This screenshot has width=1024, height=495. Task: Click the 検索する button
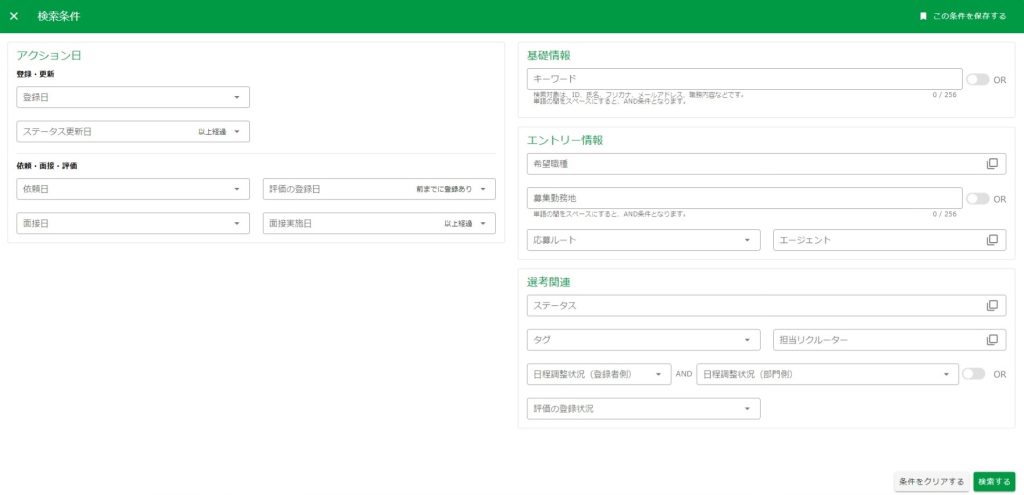click(993, 482)
